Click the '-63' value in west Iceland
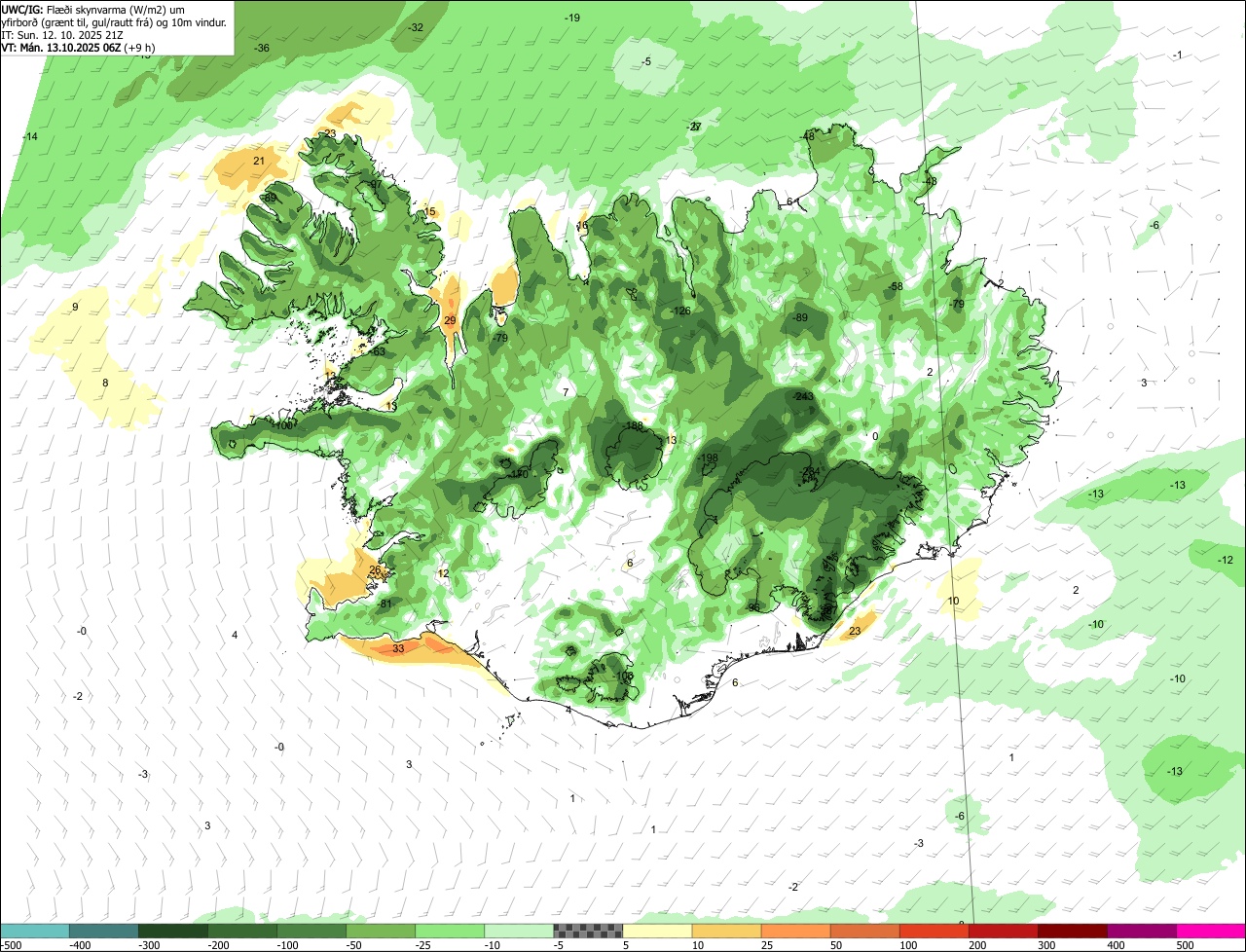Image resolution: width=1246 pixels, height=952 pixels. [378, 351]
